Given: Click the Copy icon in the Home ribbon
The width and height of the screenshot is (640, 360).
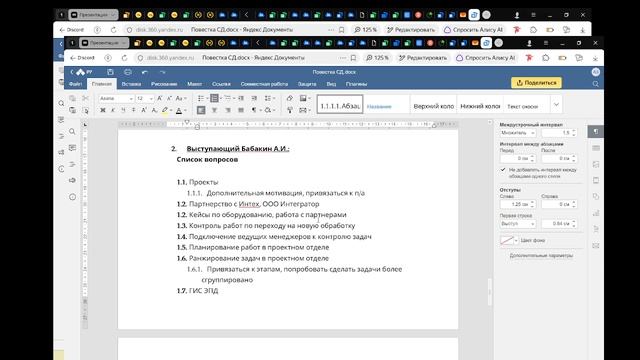Looking at the screenshot, I should (72, 98).
